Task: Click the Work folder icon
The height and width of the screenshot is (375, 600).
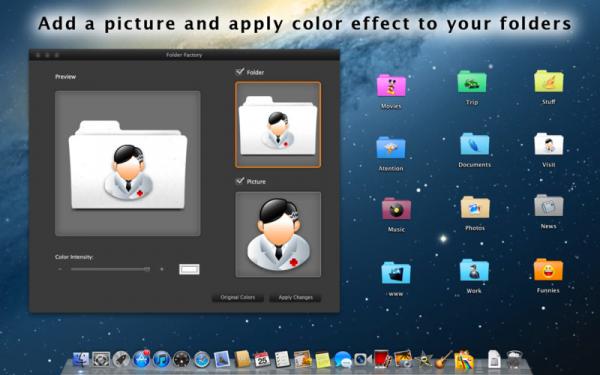Action: pos(474,270)
